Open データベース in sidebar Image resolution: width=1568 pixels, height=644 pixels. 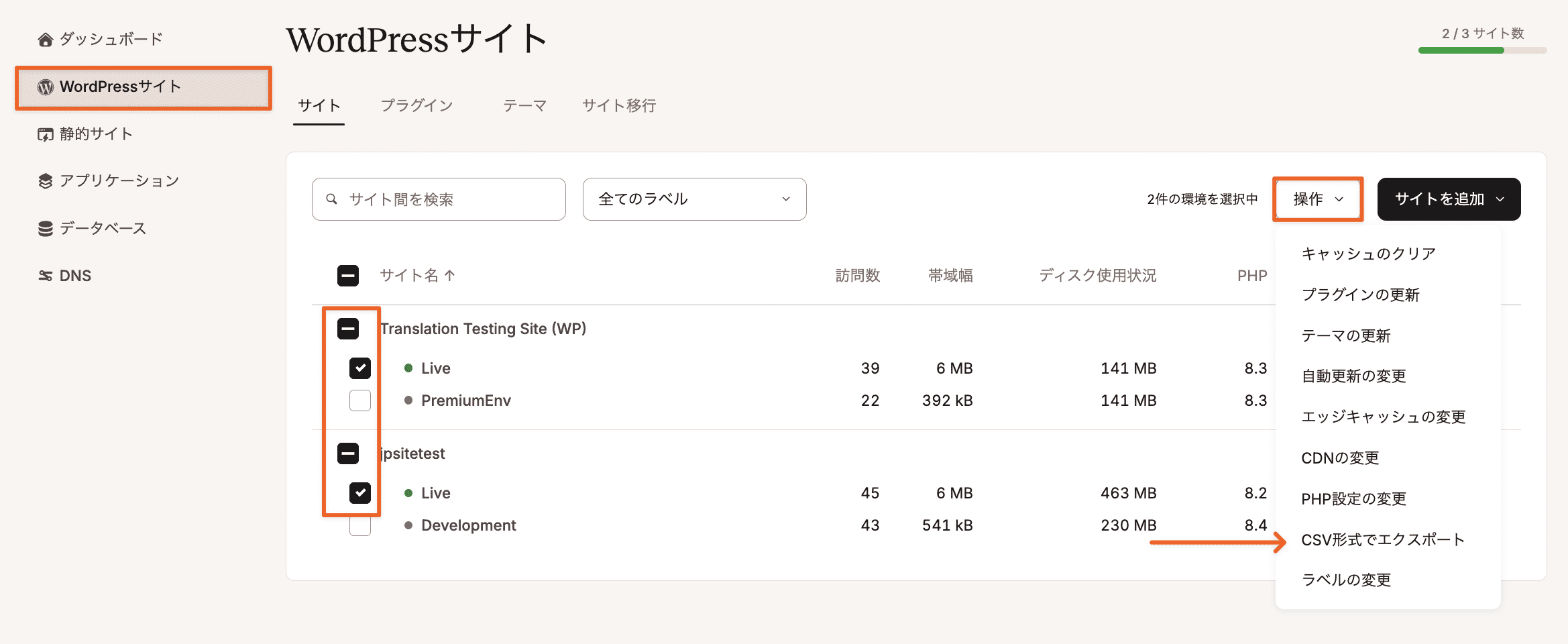(103, 229)
